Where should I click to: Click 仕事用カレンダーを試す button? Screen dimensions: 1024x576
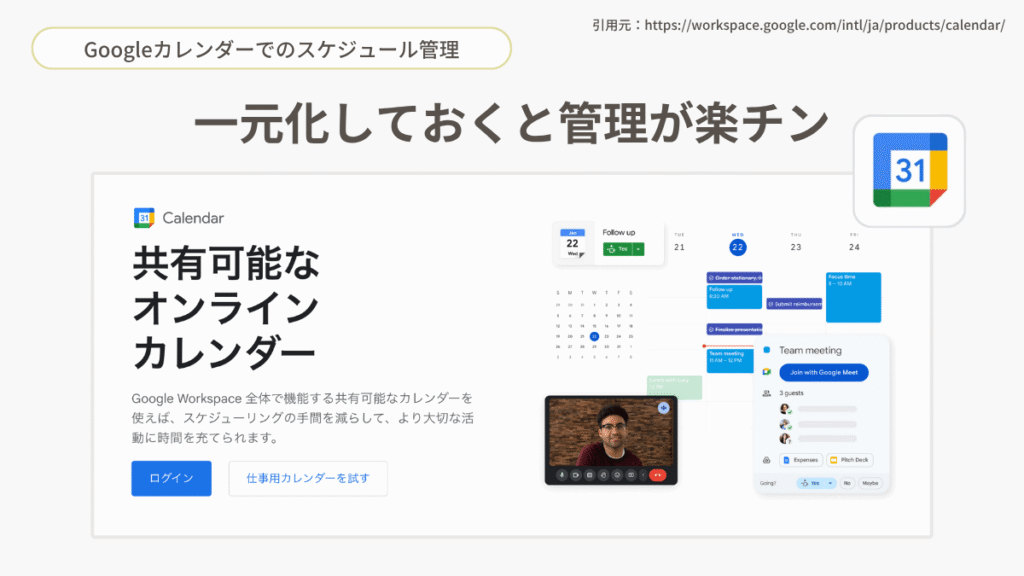coord(308,478)
